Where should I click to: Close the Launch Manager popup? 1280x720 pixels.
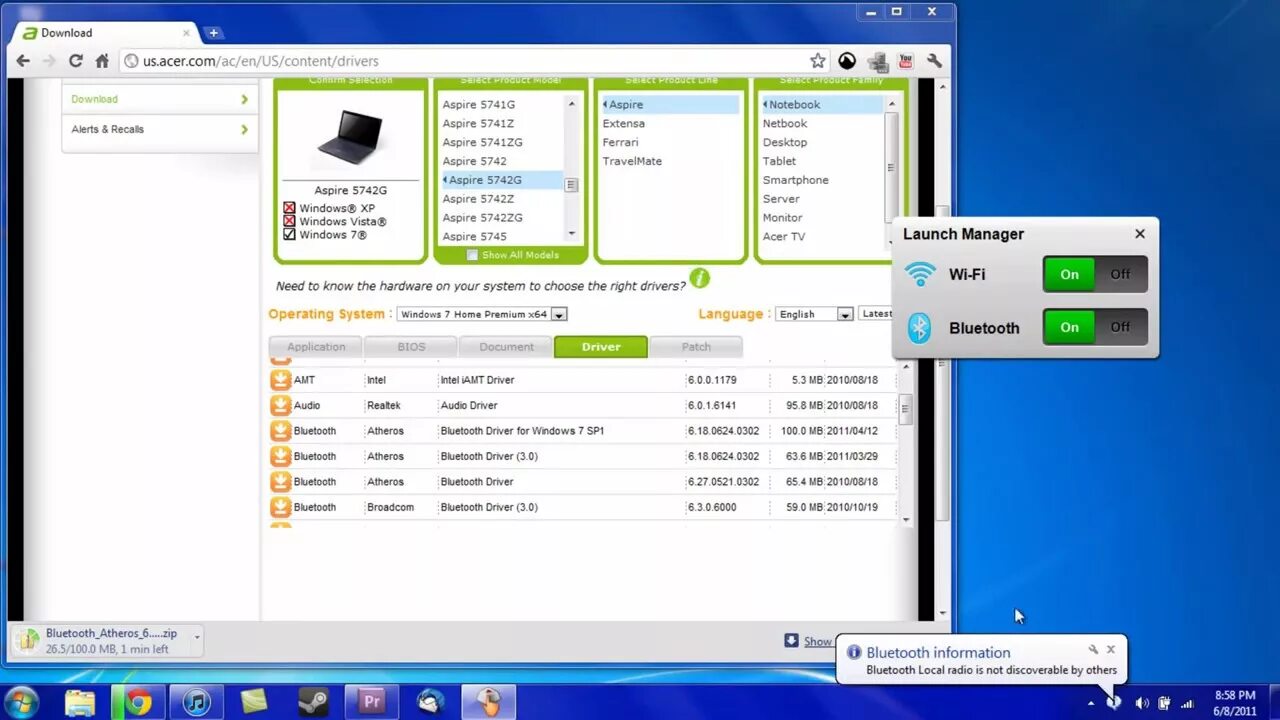pos(1140,234)
